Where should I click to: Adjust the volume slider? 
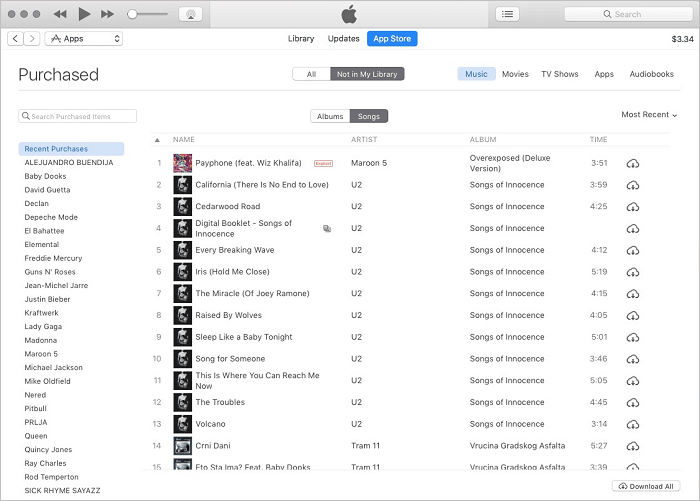coord(147,14)
